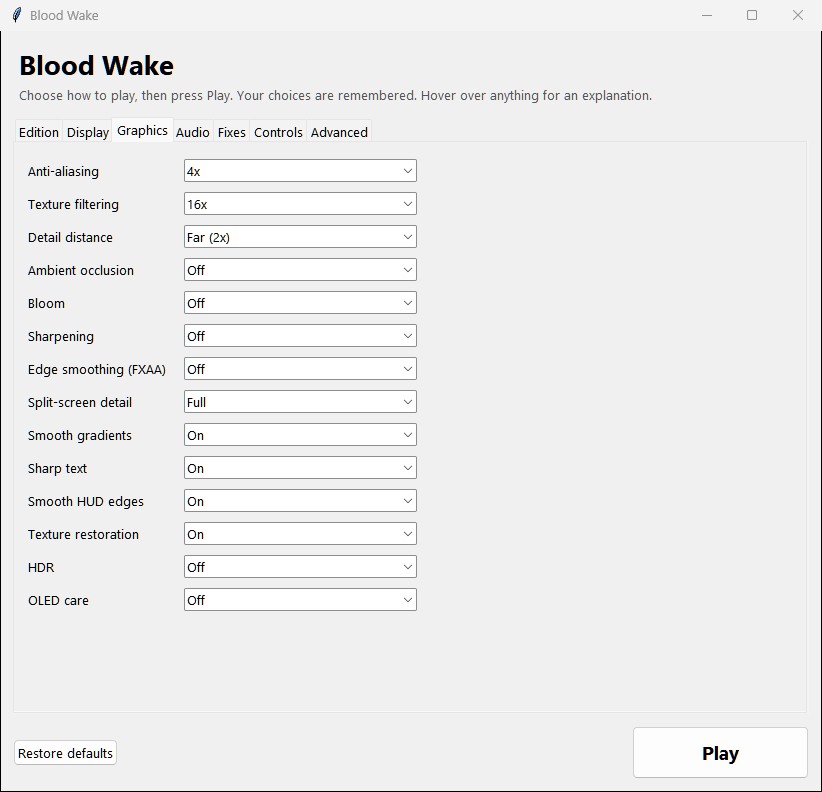Go to the Fixes tab

[231, 132]
